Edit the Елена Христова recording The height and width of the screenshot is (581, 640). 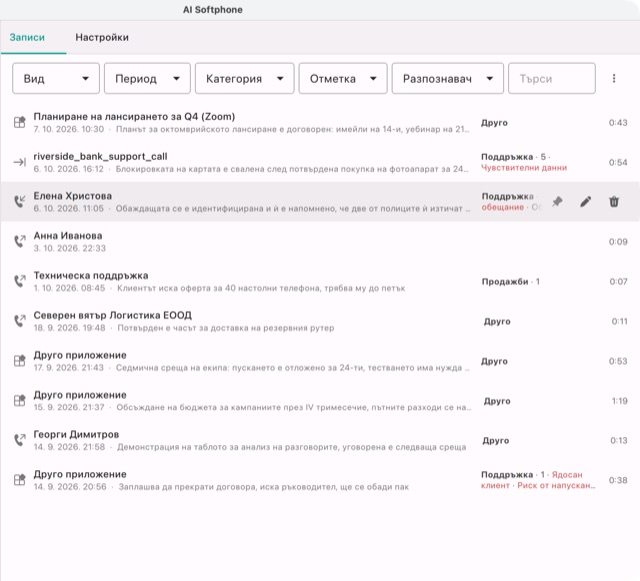pyautogui.click(x=586, y=202)
